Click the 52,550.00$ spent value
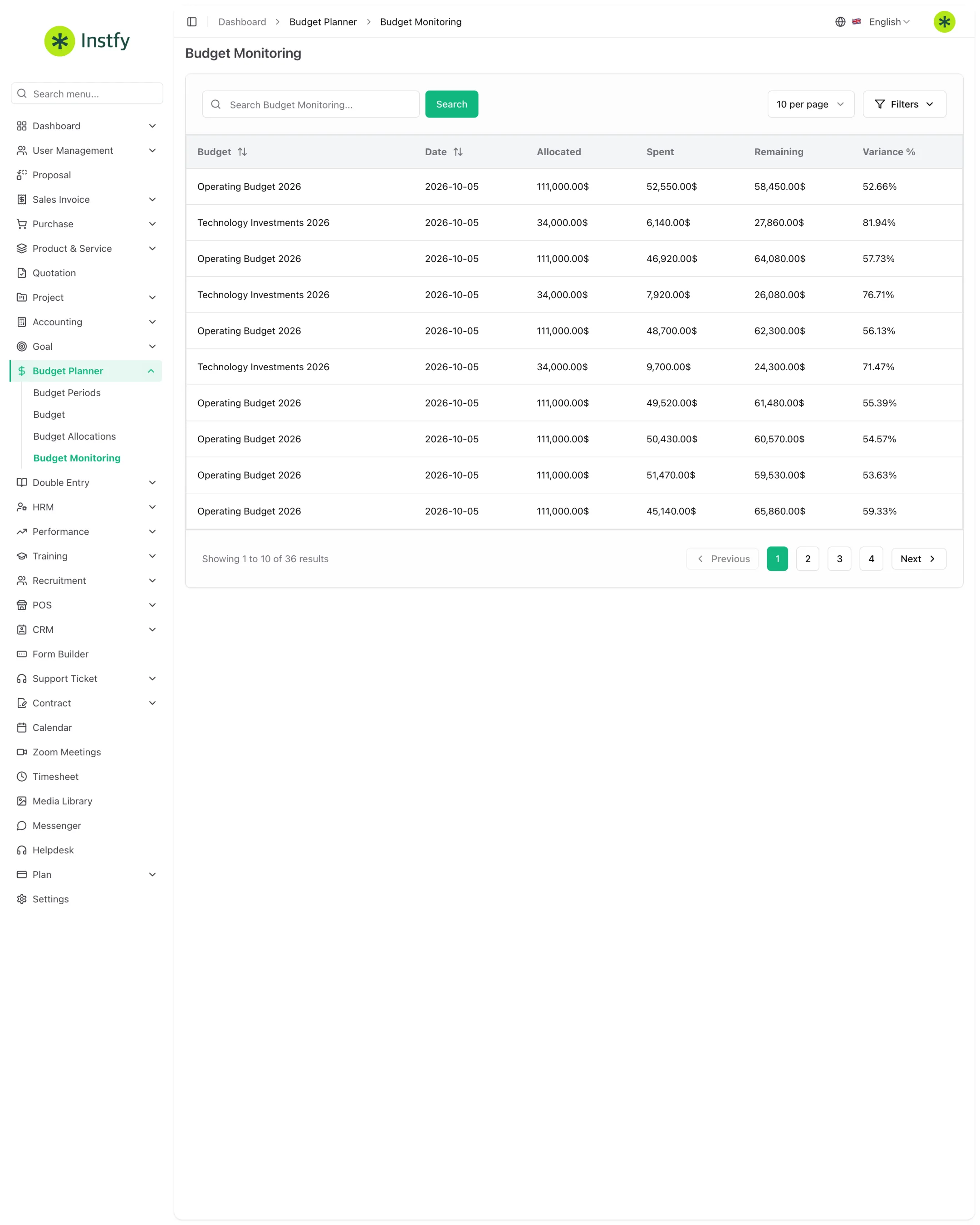Screen dimensions: 980x1225 tap(671, 186)
